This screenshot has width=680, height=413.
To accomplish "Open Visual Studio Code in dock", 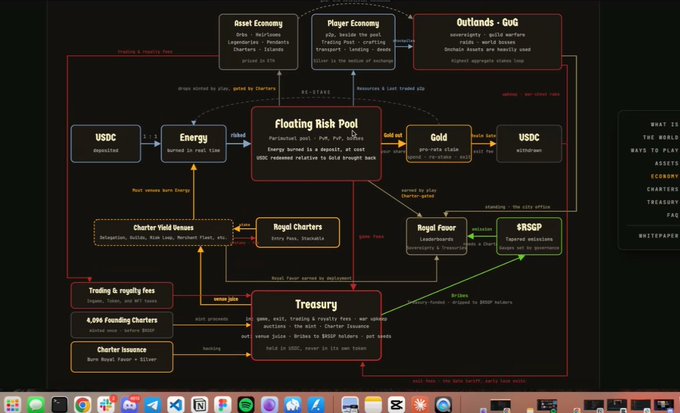I will coord(176,405).
